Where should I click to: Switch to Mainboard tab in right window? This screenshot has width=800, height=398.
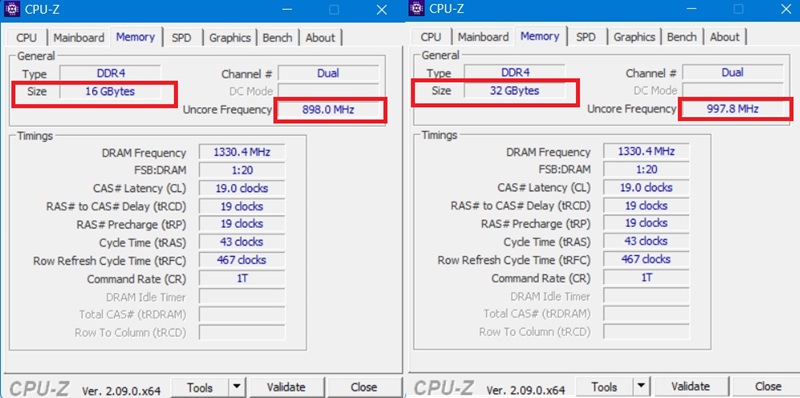483,37
